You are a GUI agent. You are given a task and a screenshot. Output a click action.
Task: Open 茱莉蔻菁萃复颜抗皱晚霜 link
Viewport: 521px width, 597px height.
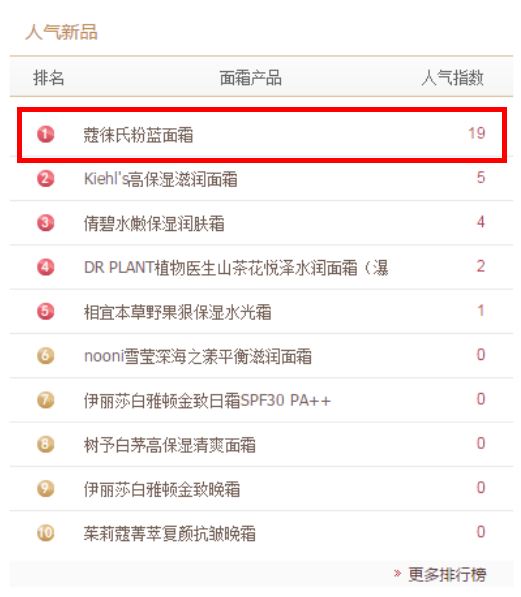click(169, 533)
